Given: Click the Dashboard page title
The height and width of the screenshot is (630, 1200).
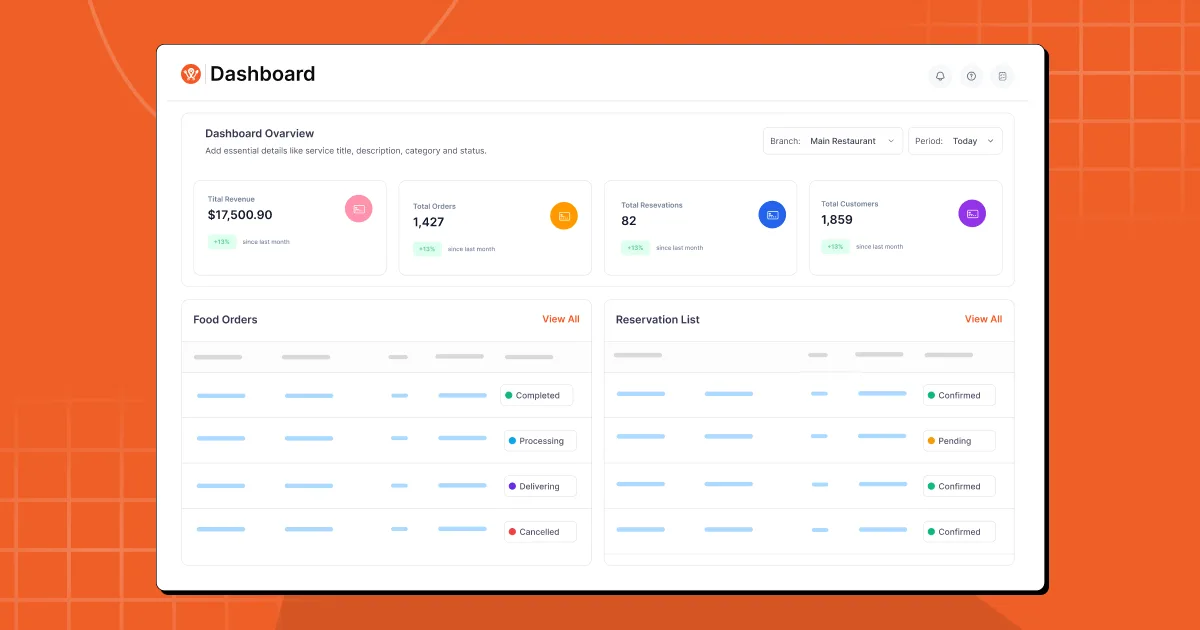Looking at the screenshot, I should click(x=262, y=74).
